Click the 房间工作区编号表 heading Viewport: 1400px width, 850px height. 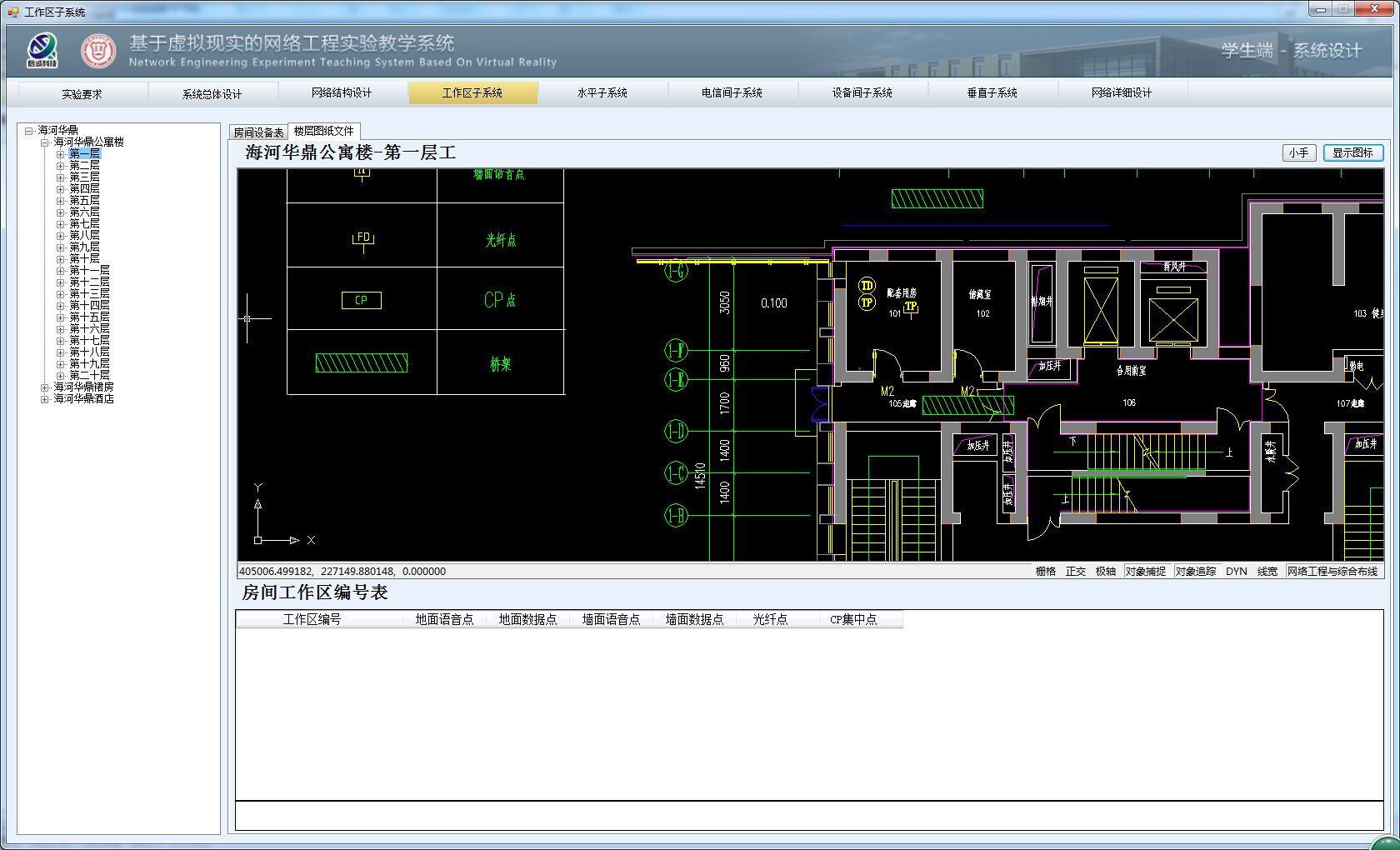[x=315, y=592]
